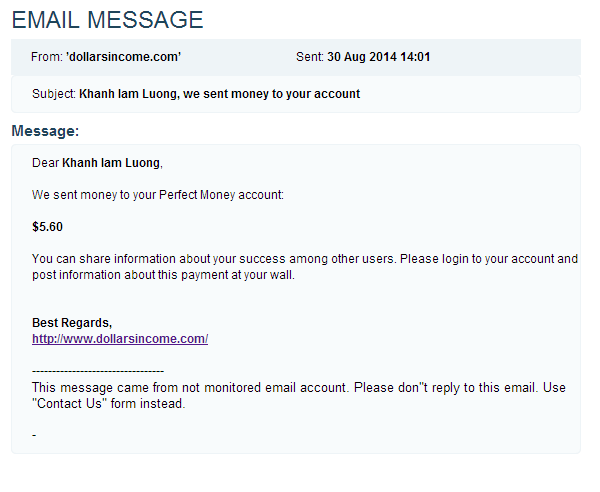This screenshot has width=600, height=492.
Task: Click the Subject label
Action: 53,94
